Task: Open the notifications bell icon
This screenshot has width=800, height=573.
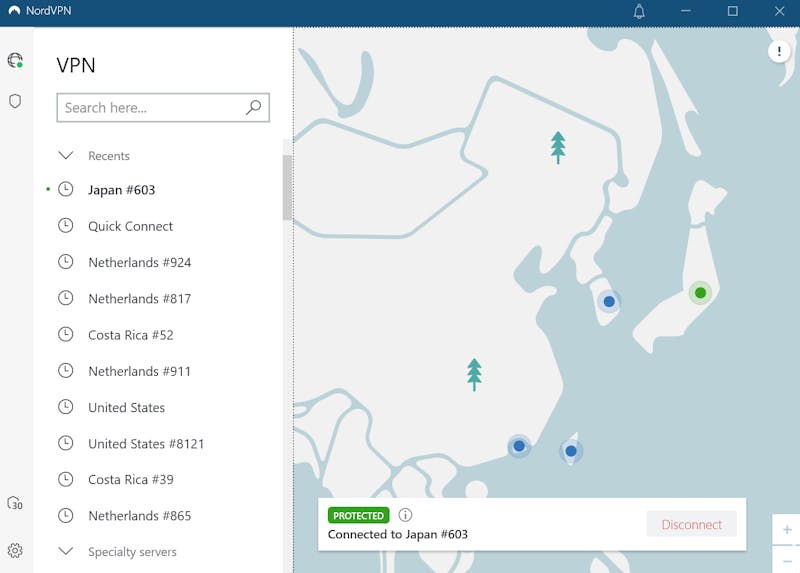Action: 639,12
